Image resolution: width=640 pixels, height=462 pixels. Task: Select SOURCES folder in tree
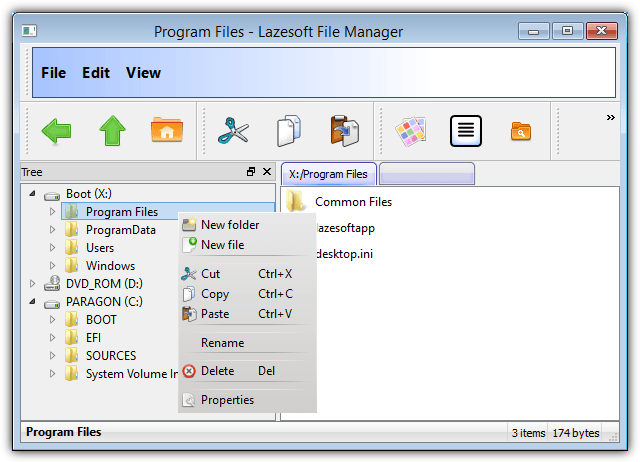(111, 355)
